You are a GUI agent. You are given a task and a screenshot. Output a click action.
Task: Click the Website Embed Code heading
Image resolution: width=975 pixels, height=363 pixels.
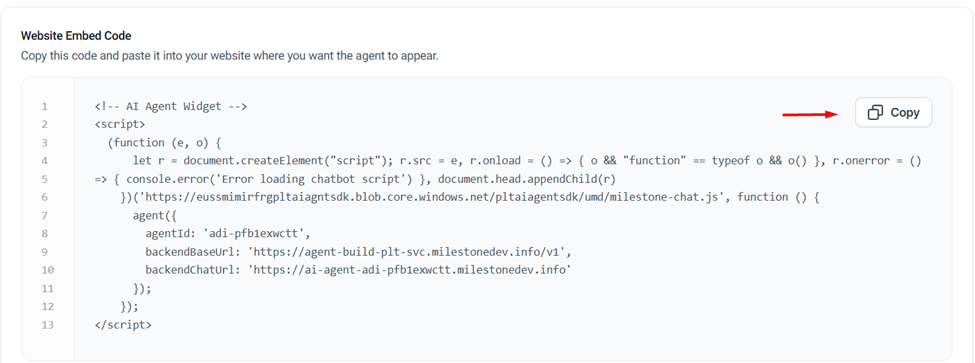[x=76, y=36]
